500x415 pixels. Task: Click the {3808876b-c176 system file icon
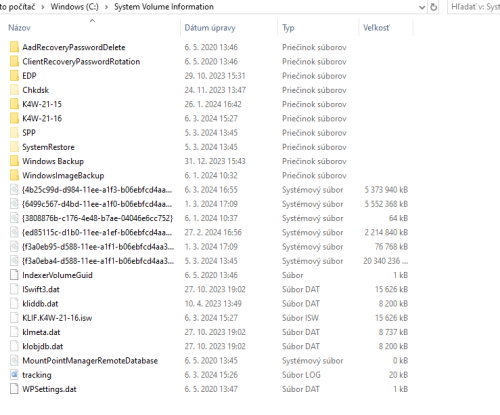pos(14,218)
